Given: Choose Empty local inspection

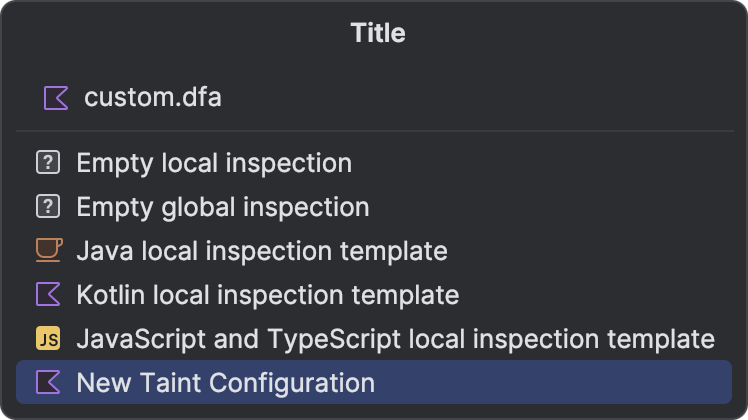Looking at the screenshot, I should pyautogui.click(x=374, y=162).
